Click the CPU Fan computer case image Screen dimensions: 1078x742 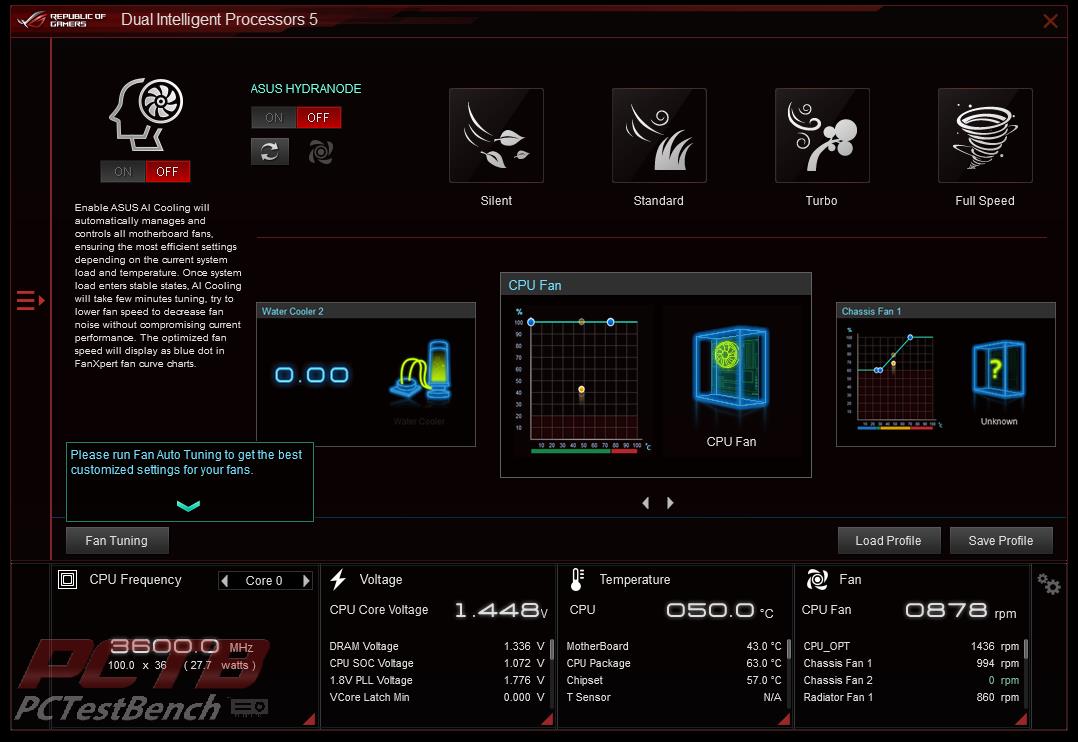[730, 367]
